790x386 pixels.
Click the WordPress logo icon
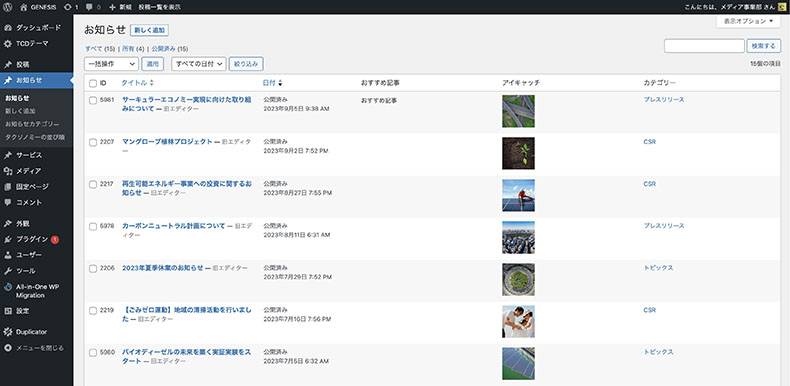pyautogui.click(x=8, y=7)
